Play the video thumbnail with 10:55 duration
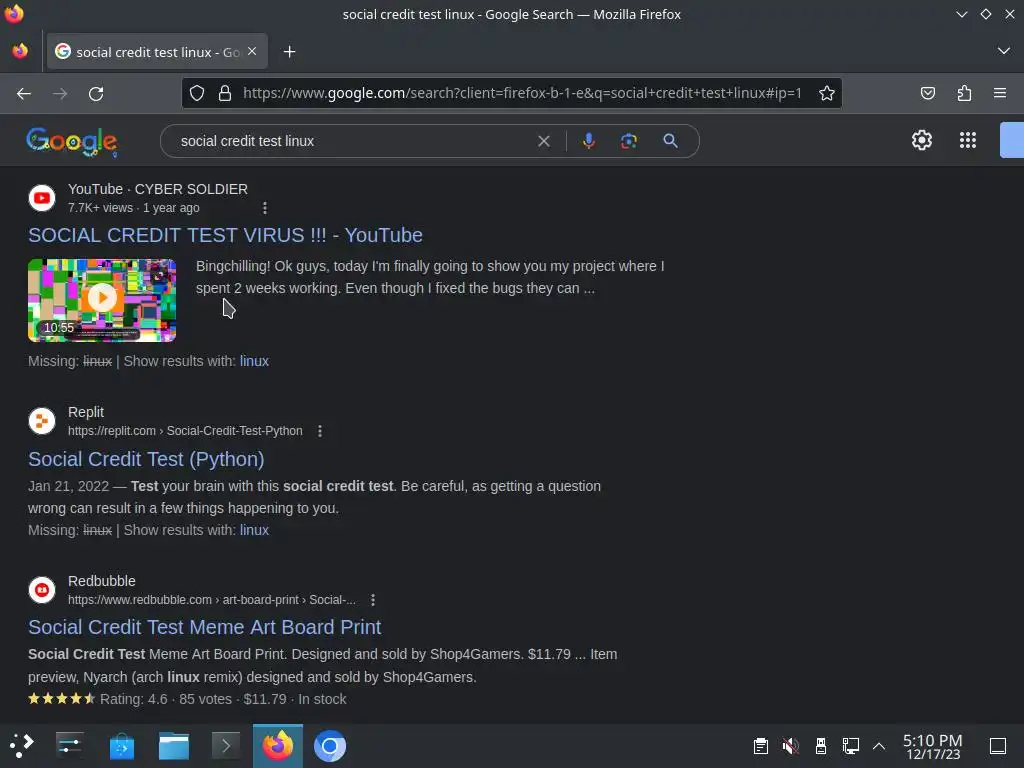This screenshot has width=1024, height=768. (x=102, y=300)
